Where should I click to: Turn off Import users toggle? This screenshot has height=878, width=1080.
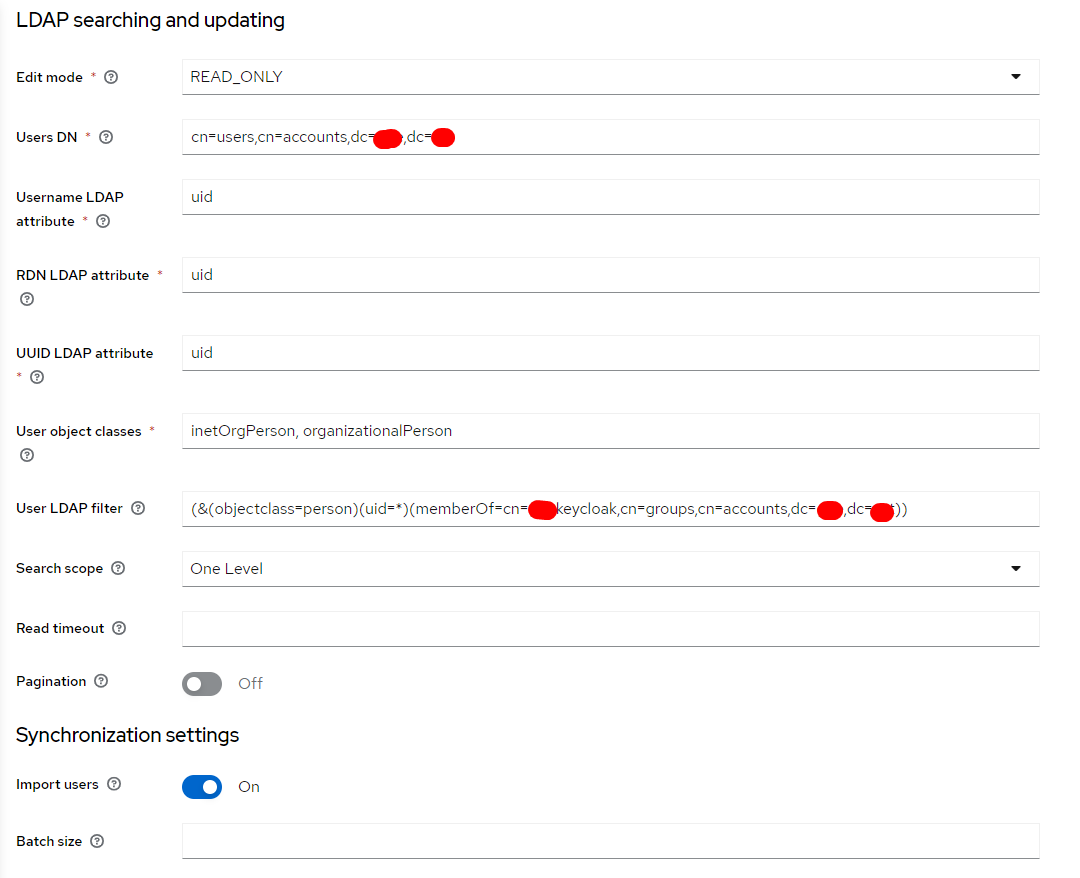(x=202, y=787)
